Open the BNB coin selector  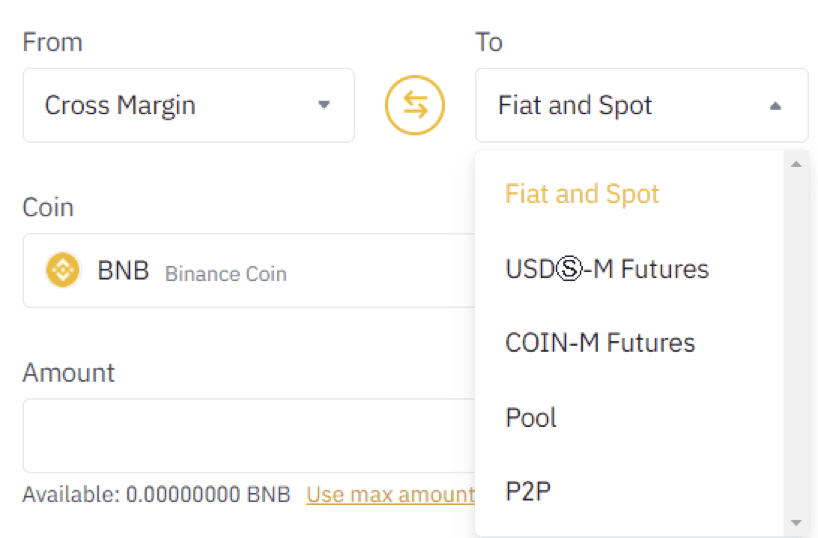[x=249, y=270]
